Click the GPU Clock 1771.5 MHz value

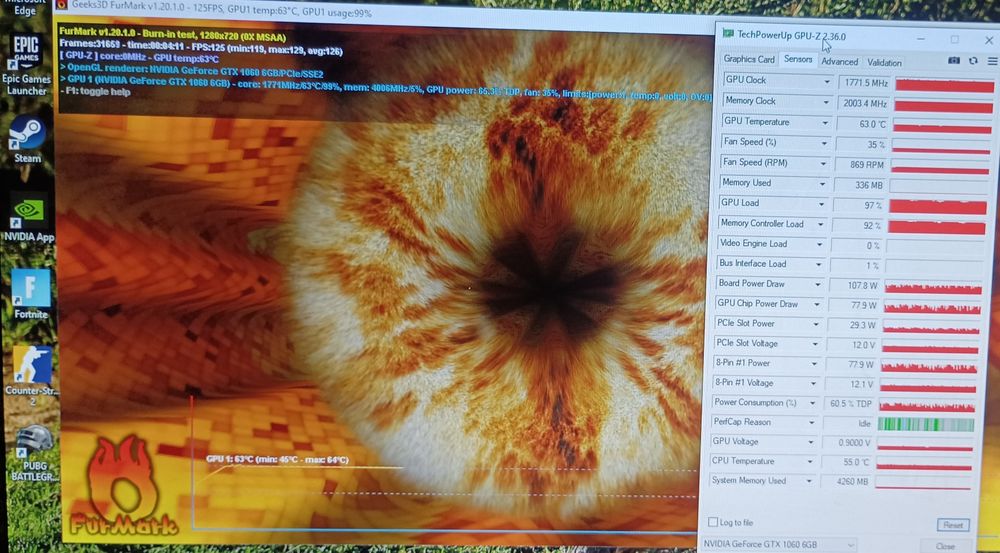[864, 83]
